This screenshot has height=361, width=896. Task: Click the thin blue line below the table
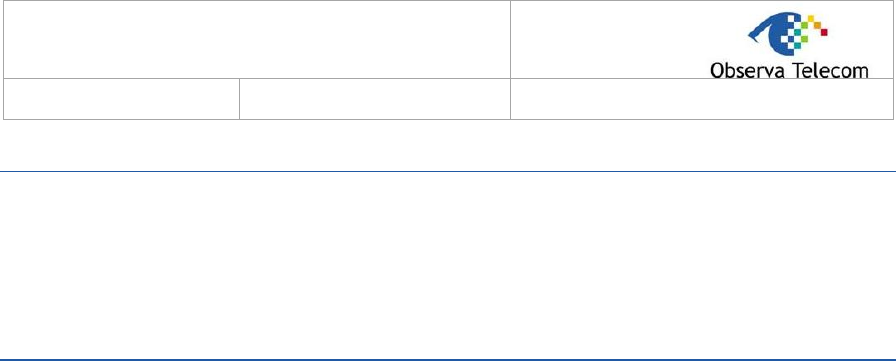coord(448,171)
